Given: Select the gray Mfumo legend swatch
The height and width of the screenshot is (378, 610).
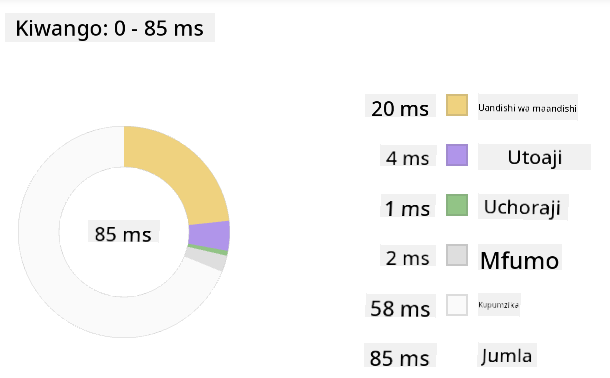Looking at the screenshot, I should coord(457,255).
